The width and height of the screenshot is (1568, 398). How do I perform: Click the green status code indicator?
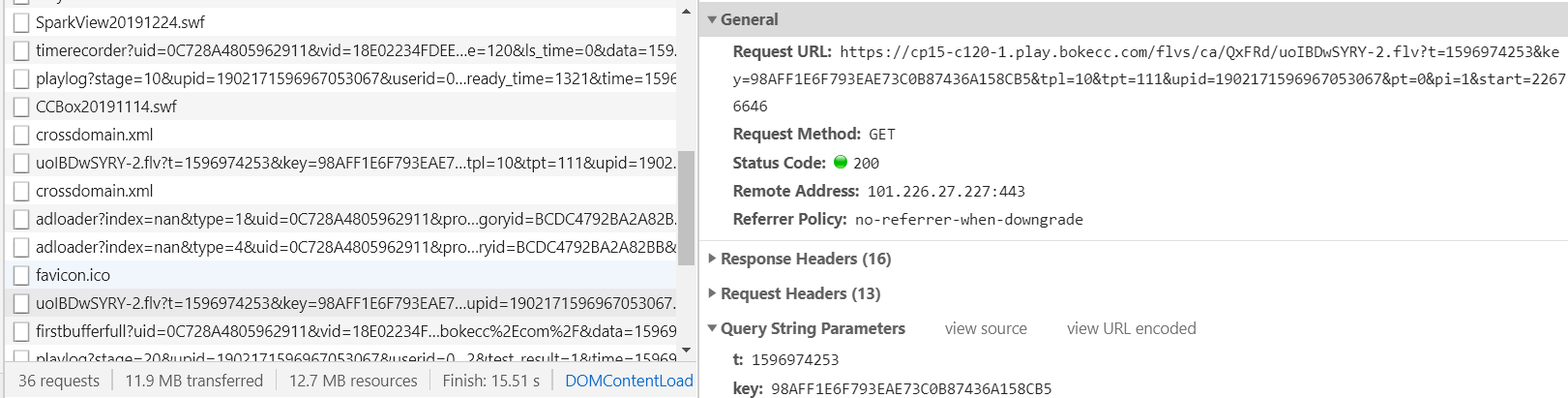pos(840,163)
